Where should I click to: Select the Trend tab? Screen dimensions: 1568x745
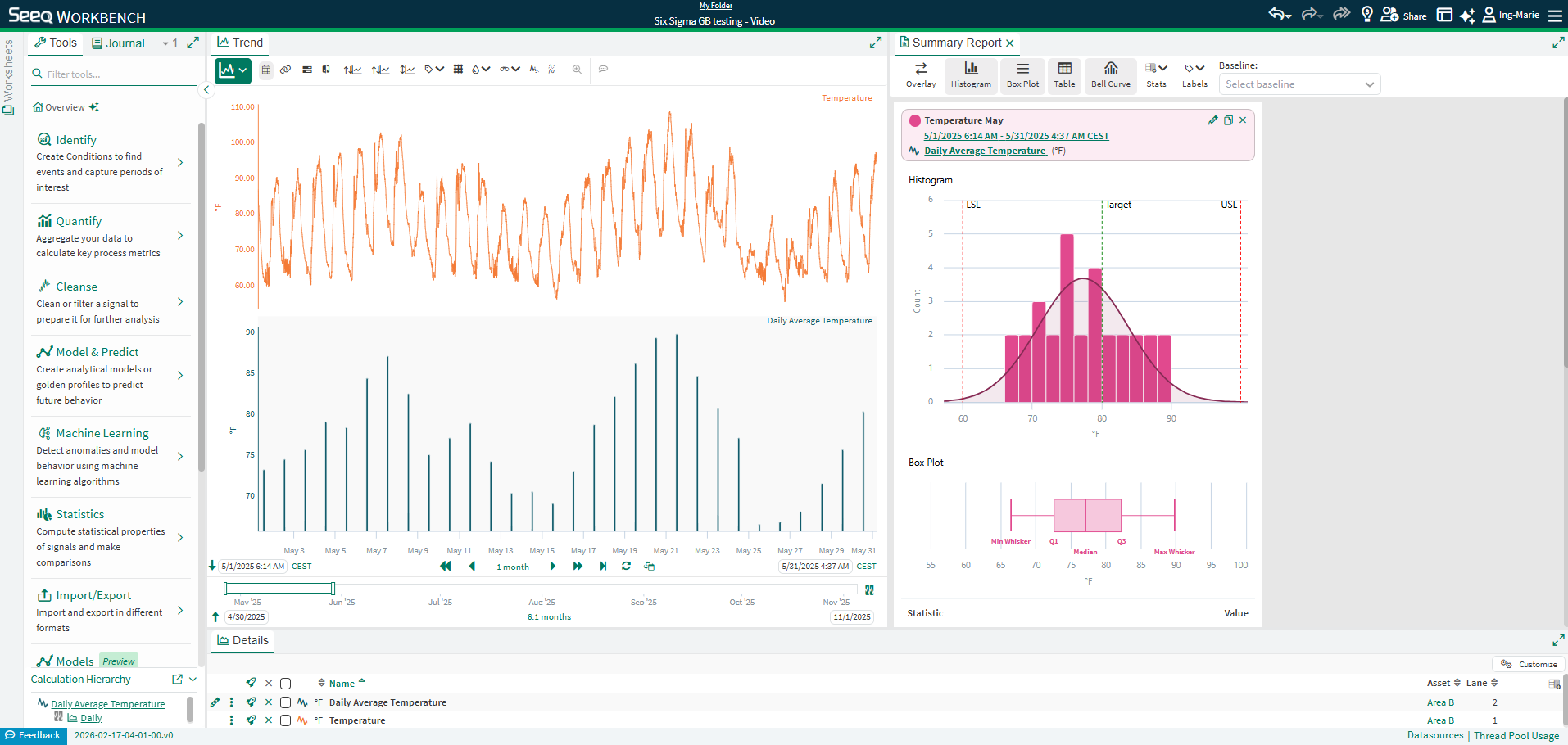[x=240, y=43]
